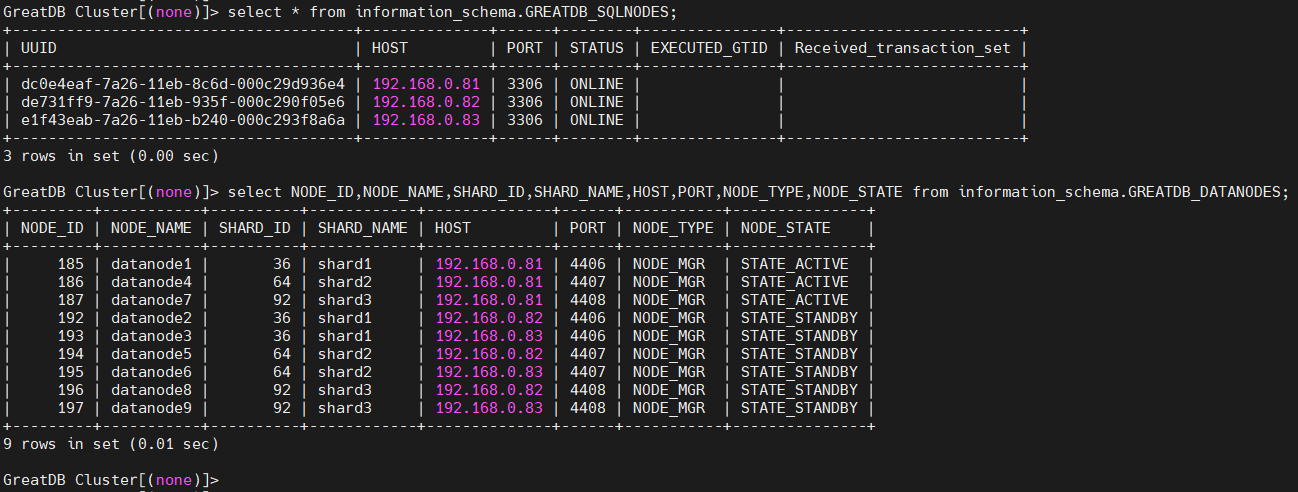Click port 4408 in the datanode8 row
The width and height of the screenshot is (1298, 492).
coord(588,390)
